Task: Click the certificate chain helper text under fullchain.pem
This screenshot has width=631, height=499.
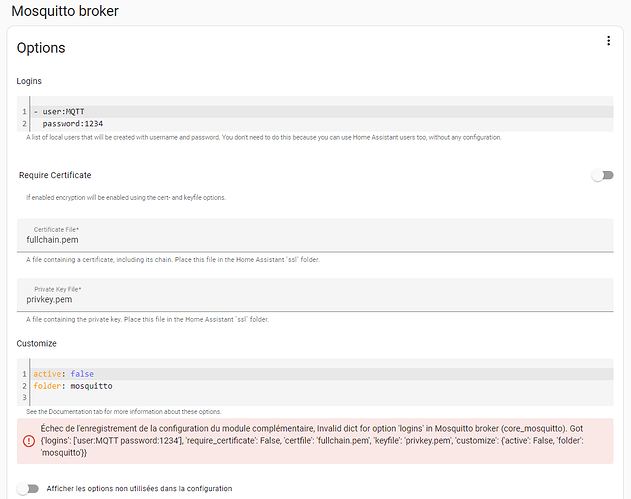Action: 173,260
